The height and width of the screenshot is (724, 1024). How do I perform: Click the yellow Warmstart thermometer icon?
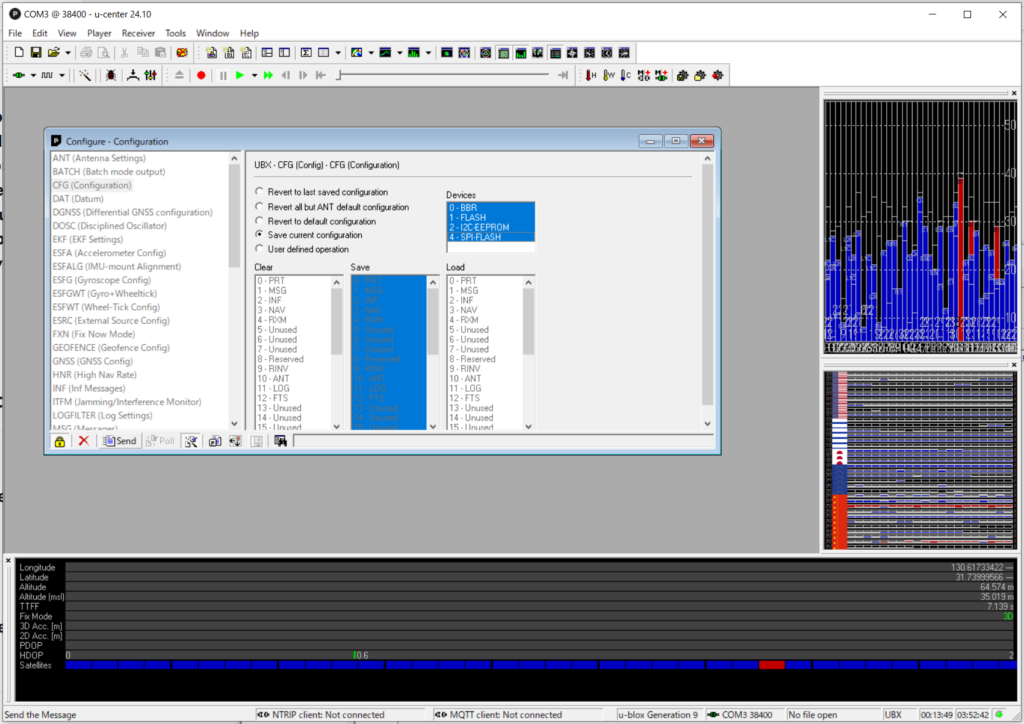[609, 76]
